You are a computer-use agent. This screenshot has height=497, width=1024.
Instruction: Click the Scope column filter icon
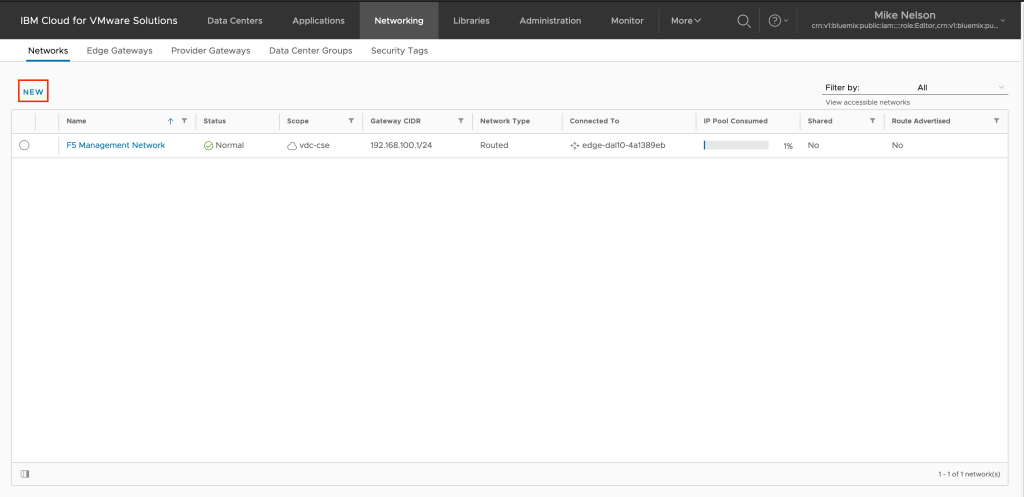pyautogui.click(x=351, y=121)
